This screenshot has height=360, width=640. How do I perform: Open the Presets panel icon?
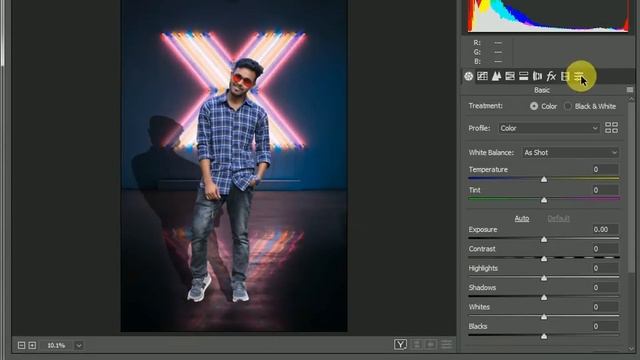click(578, 76)
